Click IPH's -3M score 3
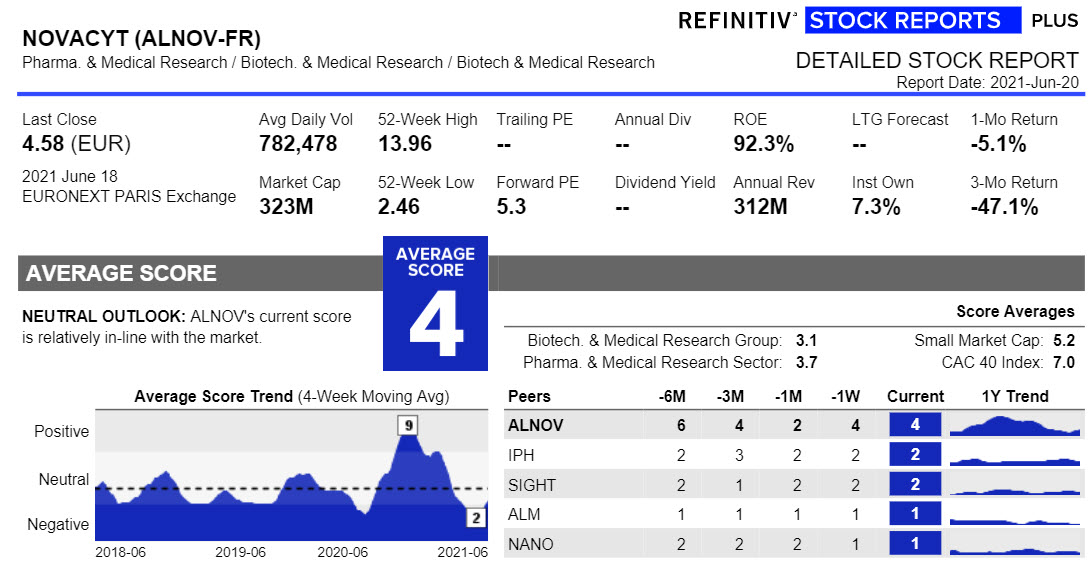 (739, 455)
